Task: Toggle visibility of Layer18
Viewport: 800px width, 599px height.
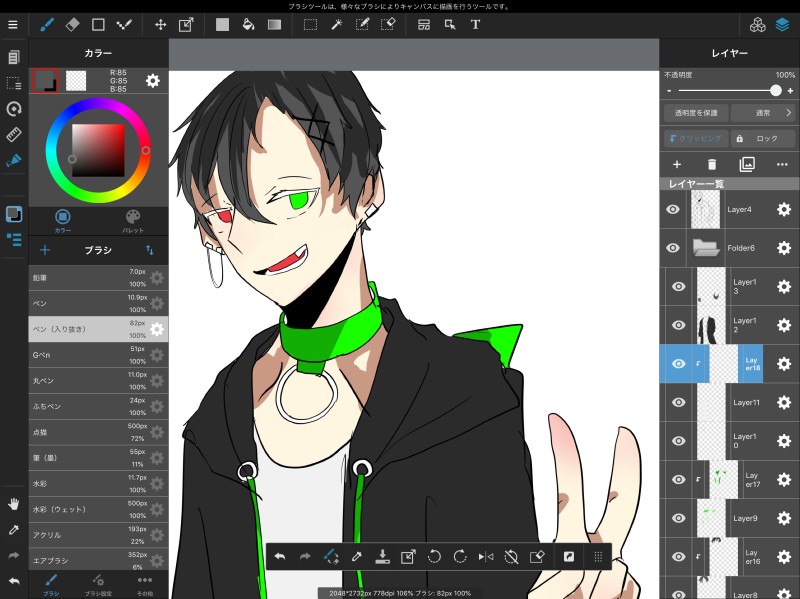Action: point(679,364)
